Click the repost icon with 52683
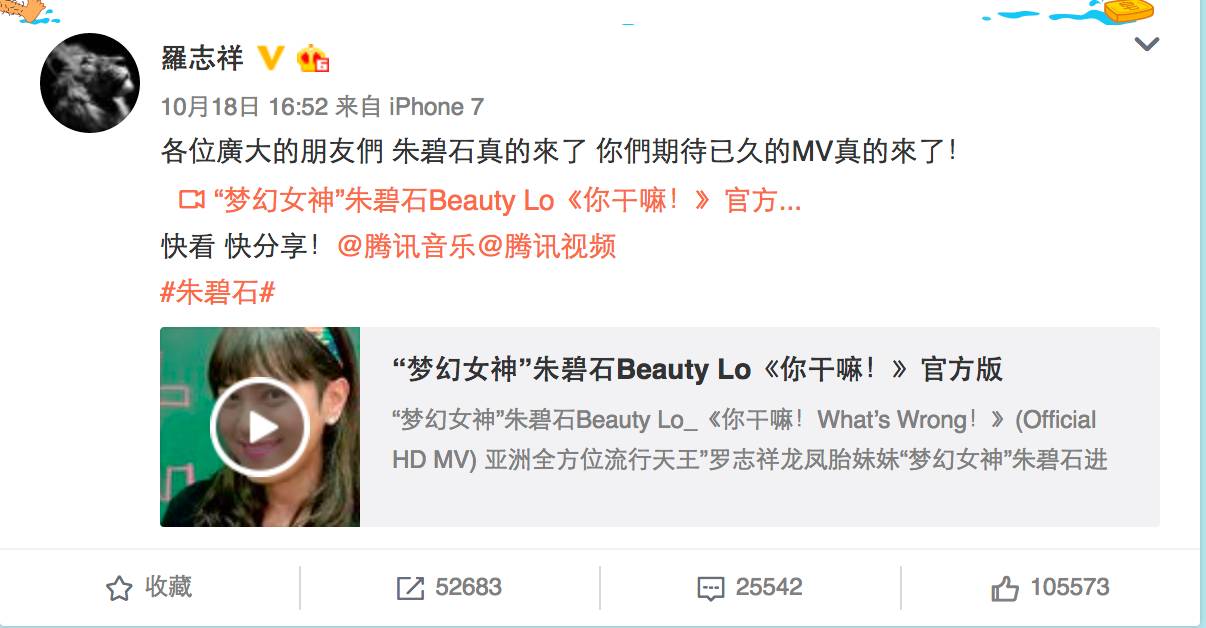This screenshot has width=1206, height=628. point(410,588)
